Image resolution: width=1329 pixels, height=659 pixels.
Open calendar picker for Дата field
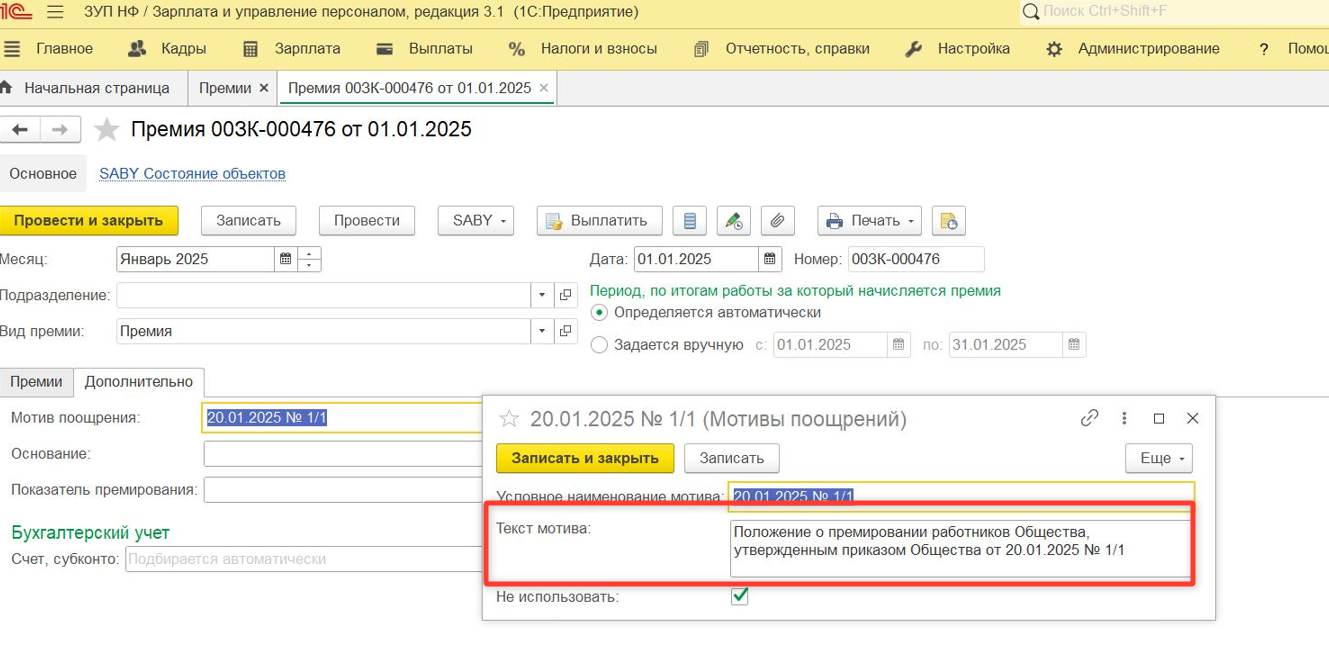click(769, 259)
